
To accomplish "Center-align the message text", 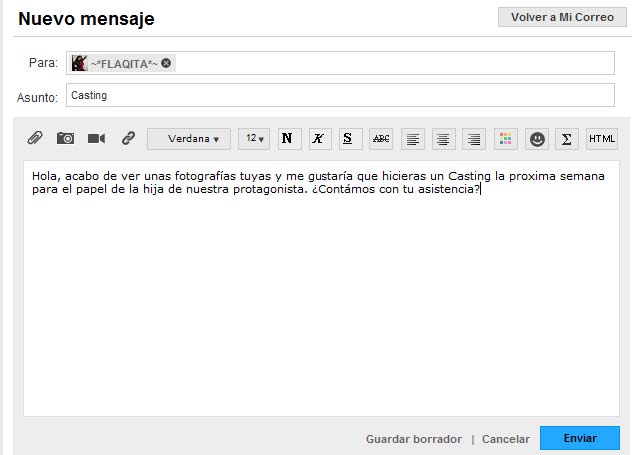I will 443,139.
